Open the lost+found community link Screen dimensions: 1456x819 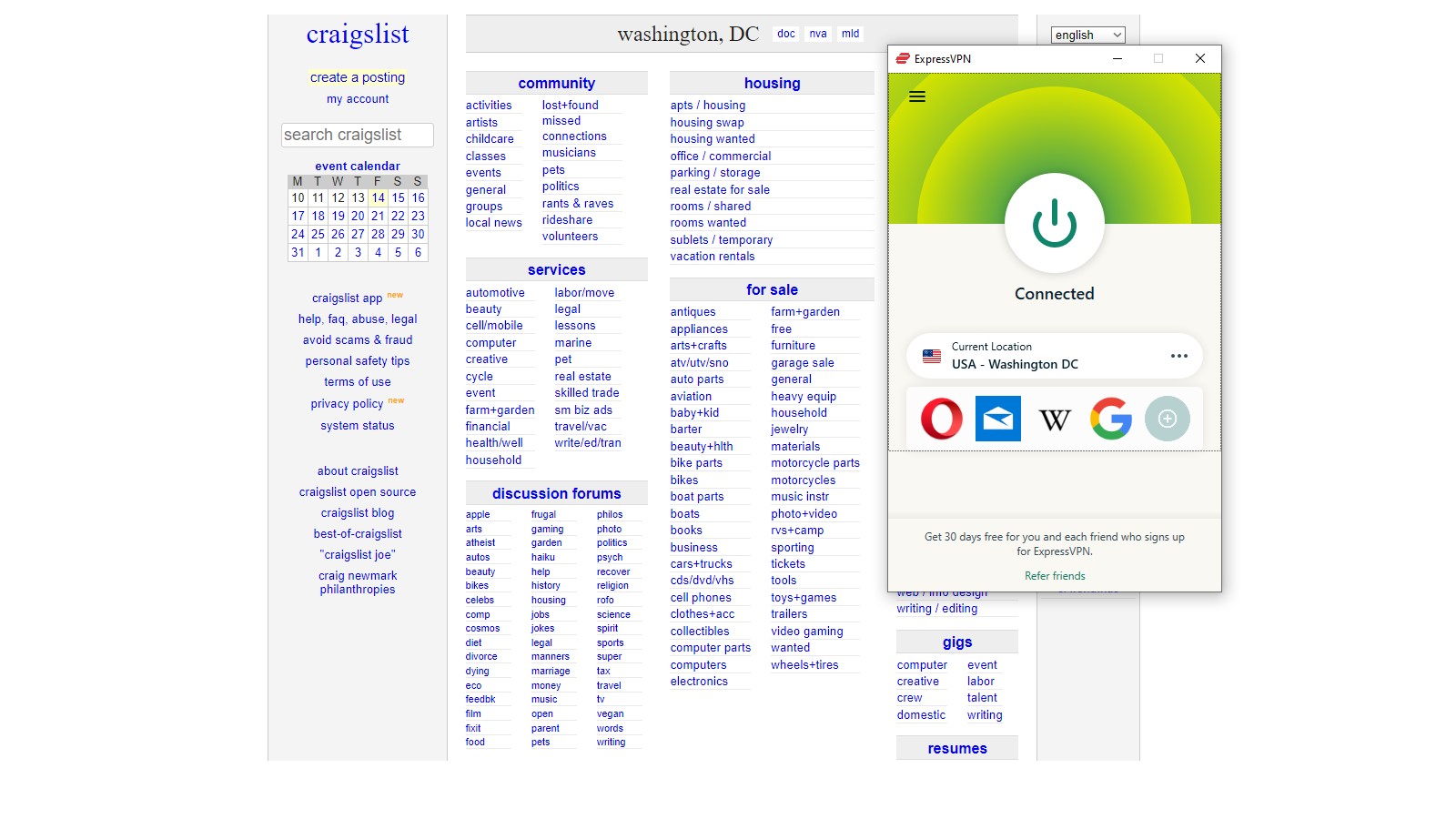click(x=571, y=106)
